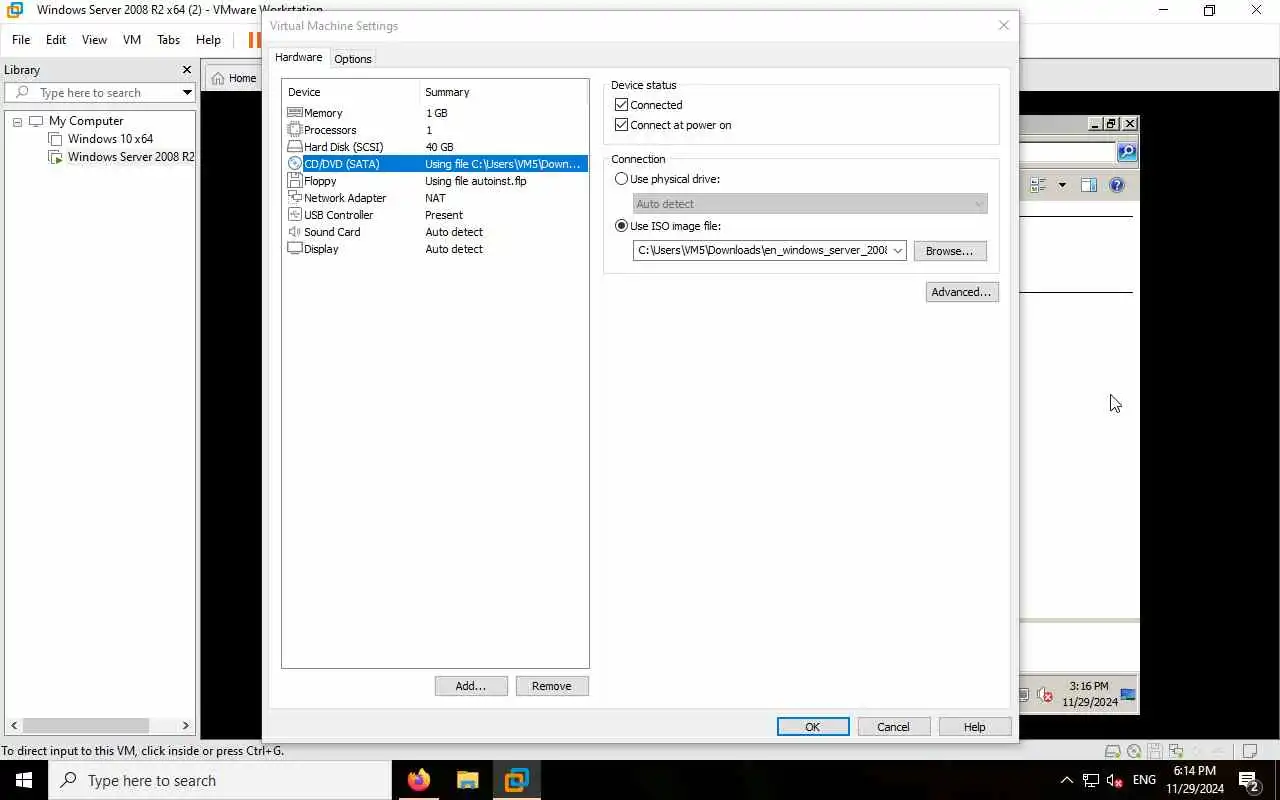This screenshot has height=800, width=1280.
Task: Click the running Windows Server 2008 R2 VM icon
Action: click(x=56, y=157)
